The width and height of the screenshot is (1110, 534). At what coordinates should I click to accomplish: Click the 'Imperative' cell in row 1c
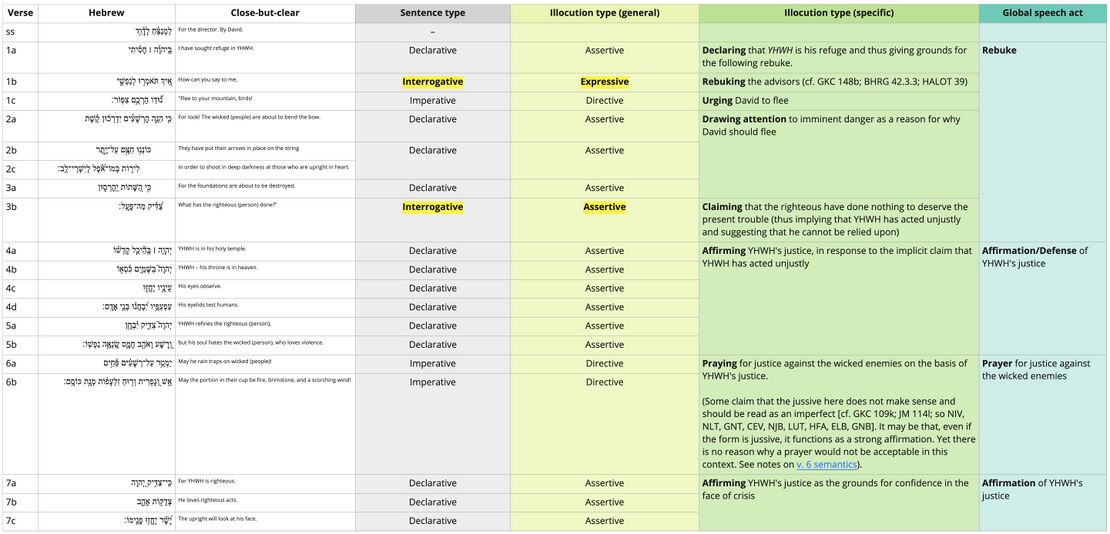coord(432,101)
